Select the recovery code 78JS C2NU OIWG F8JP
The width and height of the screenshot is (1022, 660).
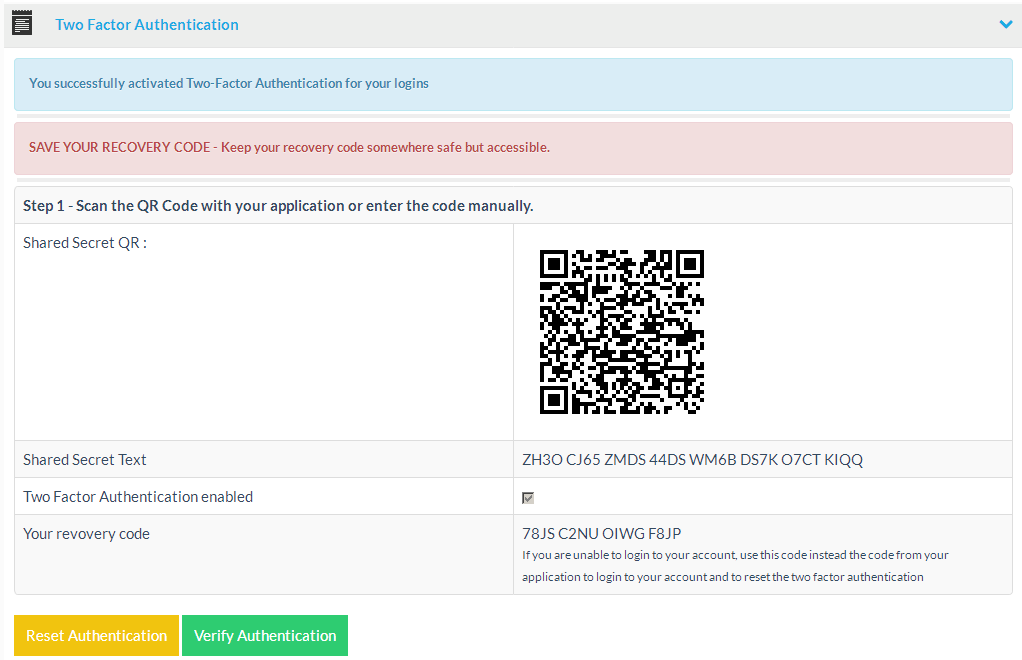pos(602,534)
